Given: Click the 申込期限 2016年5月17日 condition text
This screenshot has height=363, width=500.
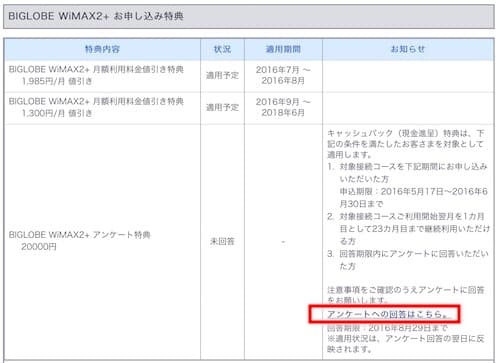Looking at the screenshot, I should [414, 197].
